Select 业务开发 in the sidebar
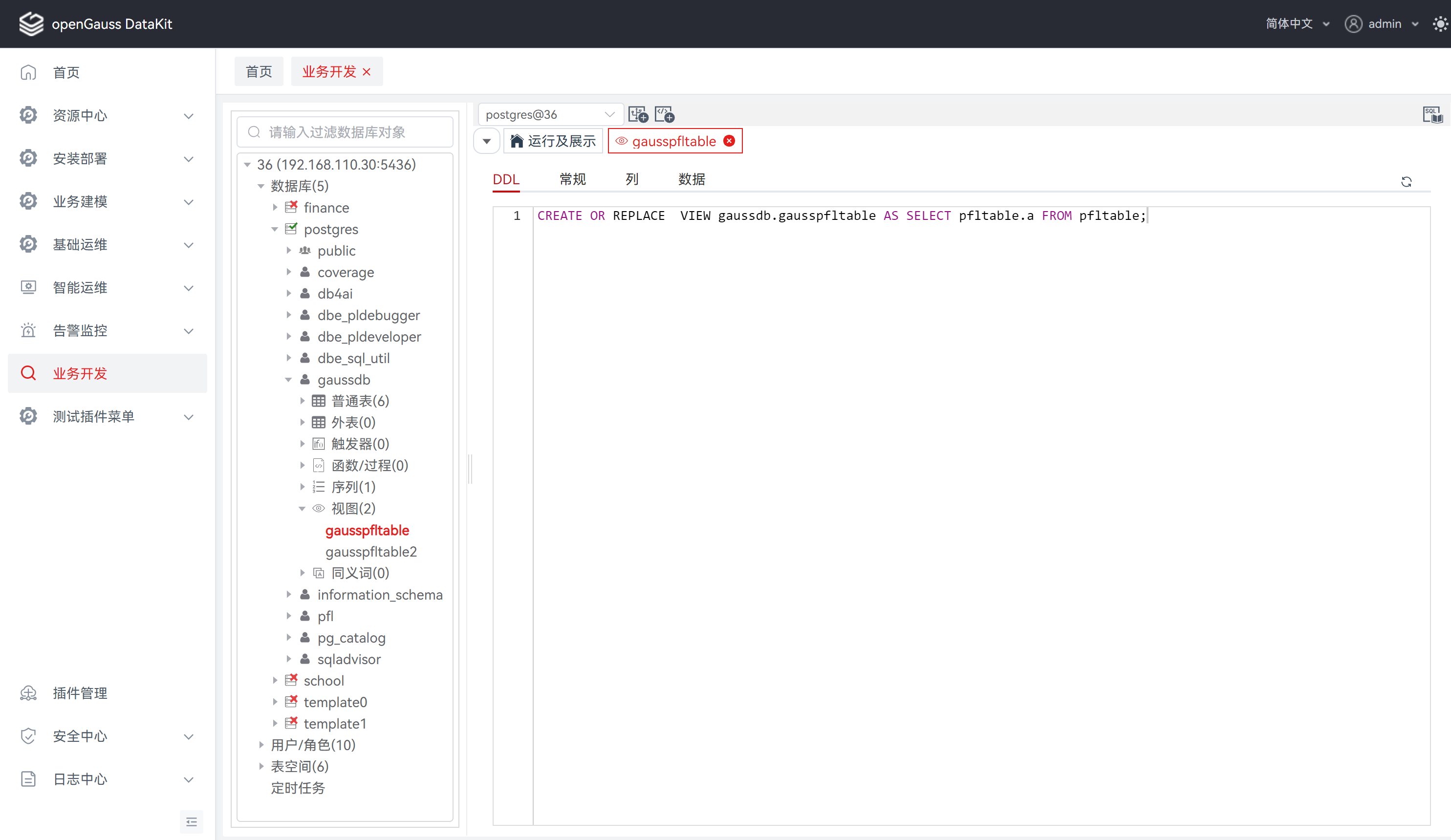The width and height of the screenshot is (1451, 840). 107,373
